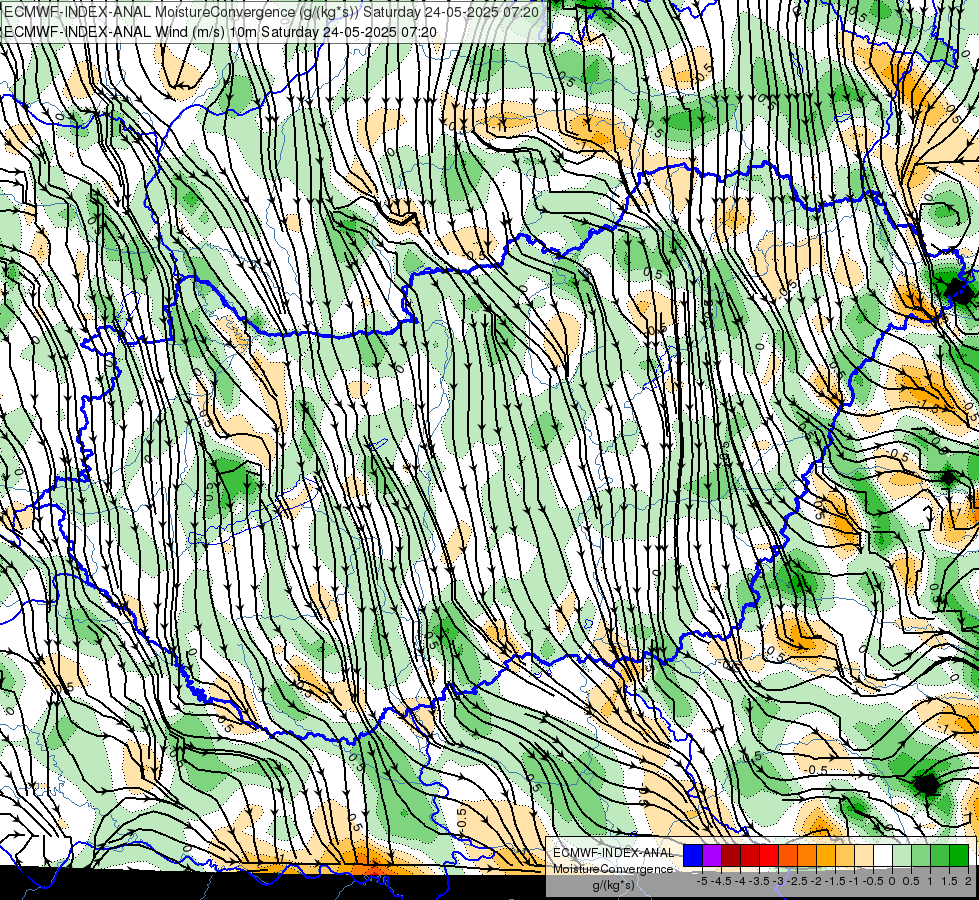This screenshot has width=979, height=900.
Task: Click the 'g/(kg*s)' unit label in legend
Action: pyautogui.click(x=614, y=885)
